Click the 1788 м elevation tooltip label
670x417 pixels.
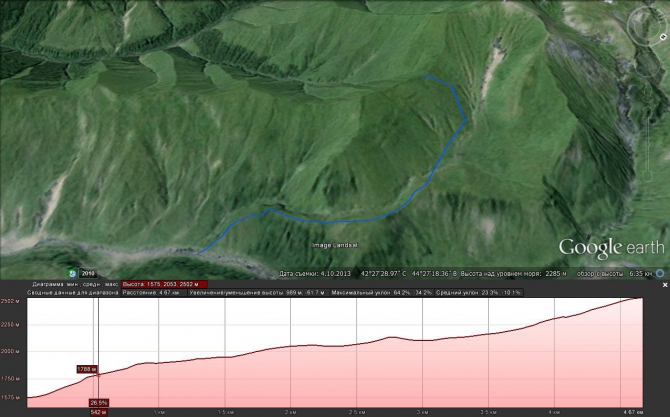[x=86, y=369]
